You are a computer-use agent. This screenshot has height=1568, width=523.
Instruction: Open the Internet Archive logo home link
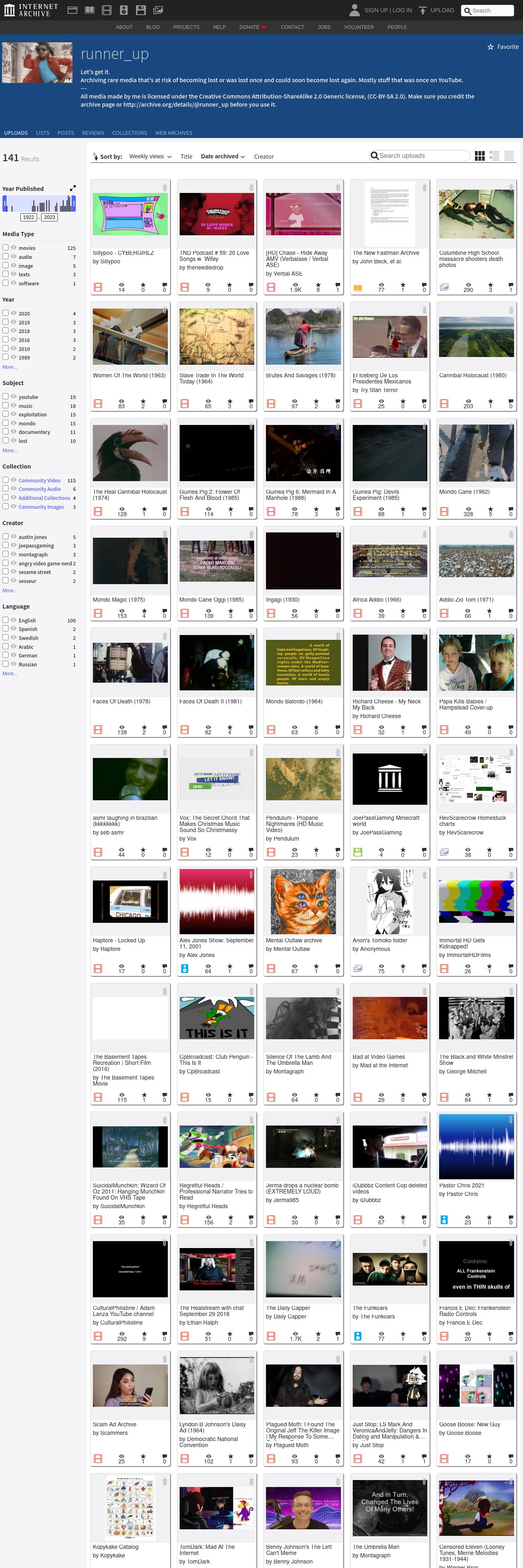click(x=31, y=10)
